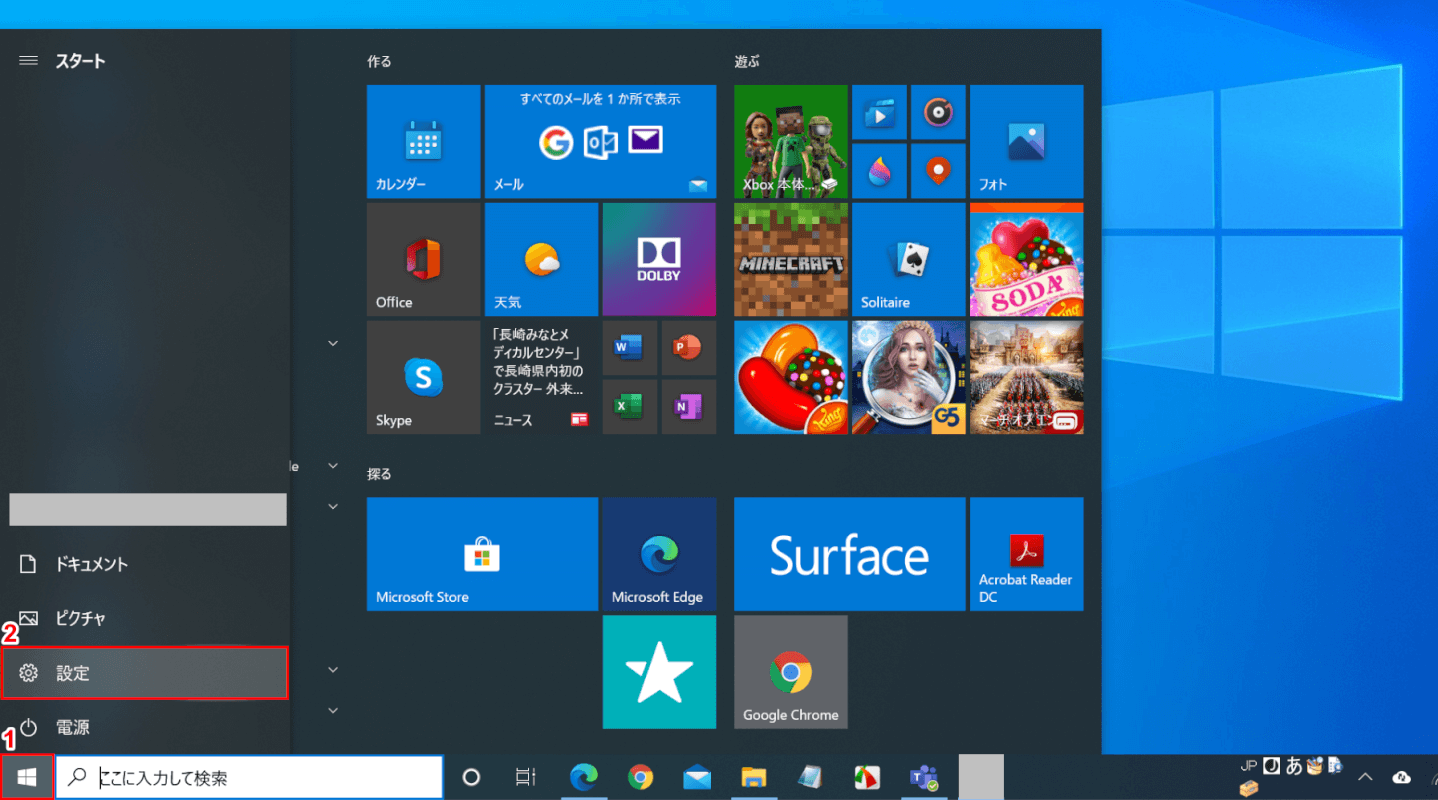The width and height of the screenshot is (1438, 800).
Task: Launch the Skype tile
Action: 423,377
